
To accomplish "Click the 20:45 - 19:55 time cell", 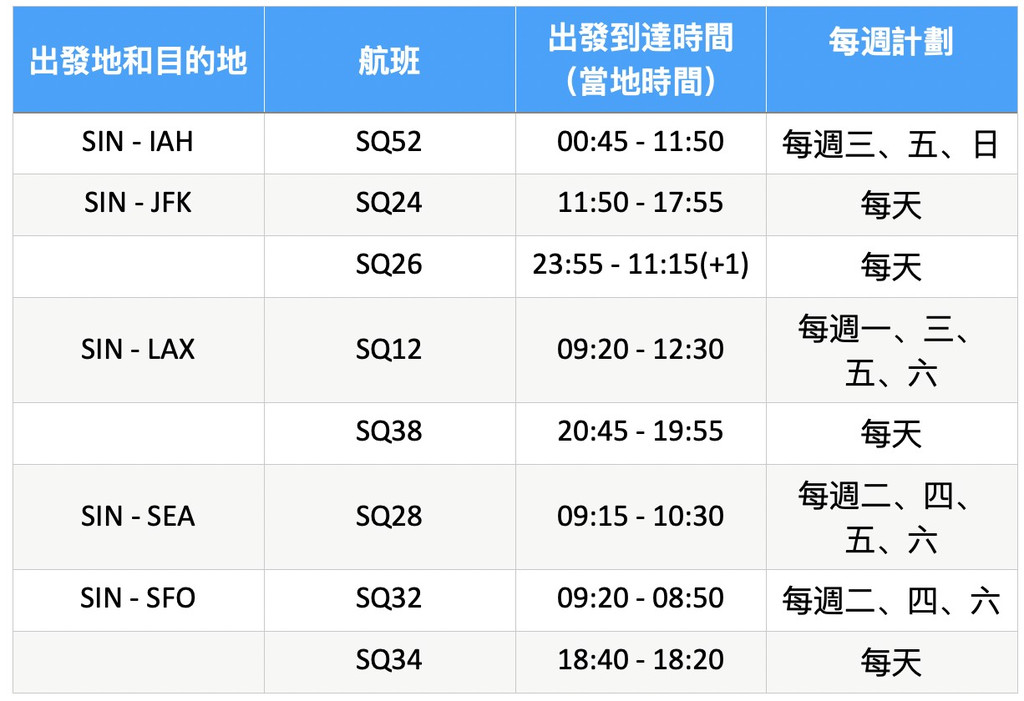I will 641,431.
